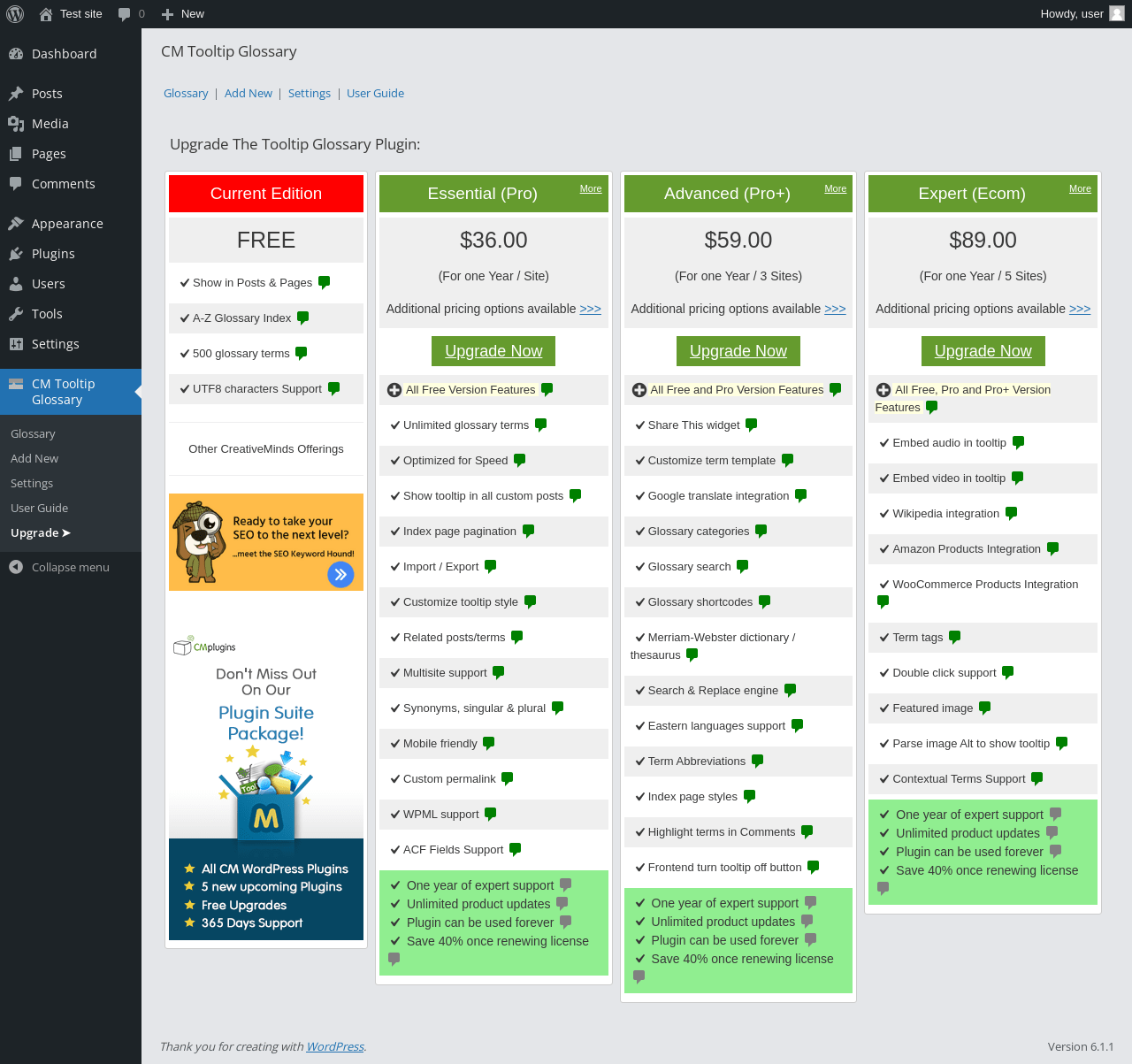
Task: Click tooltip icon next to Index page styles
Action: coord(749,797)
